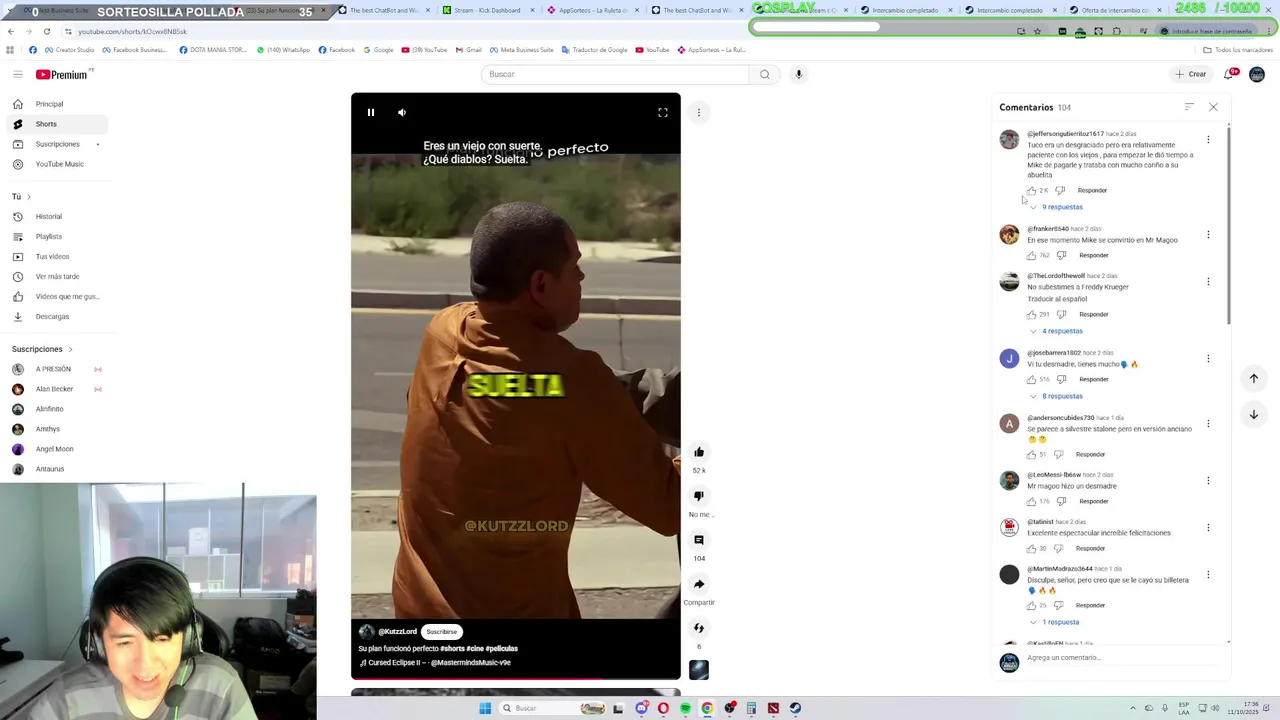The image size is (1280, 720).
Task: Dislike the comment by franker8540
Action: 1061,255
